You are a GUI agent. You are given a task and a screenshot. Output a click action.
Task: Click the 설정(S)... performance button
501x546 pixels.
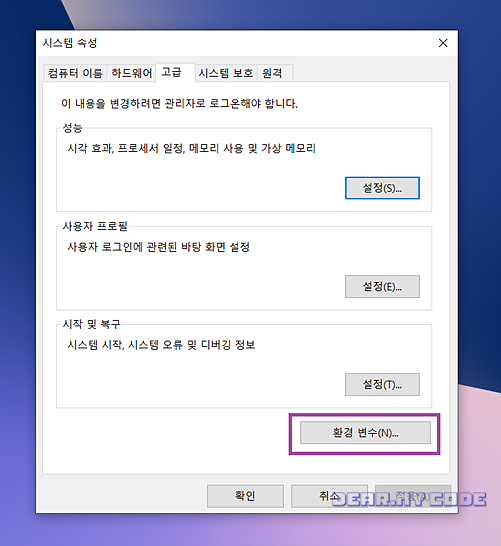[382, 188]
